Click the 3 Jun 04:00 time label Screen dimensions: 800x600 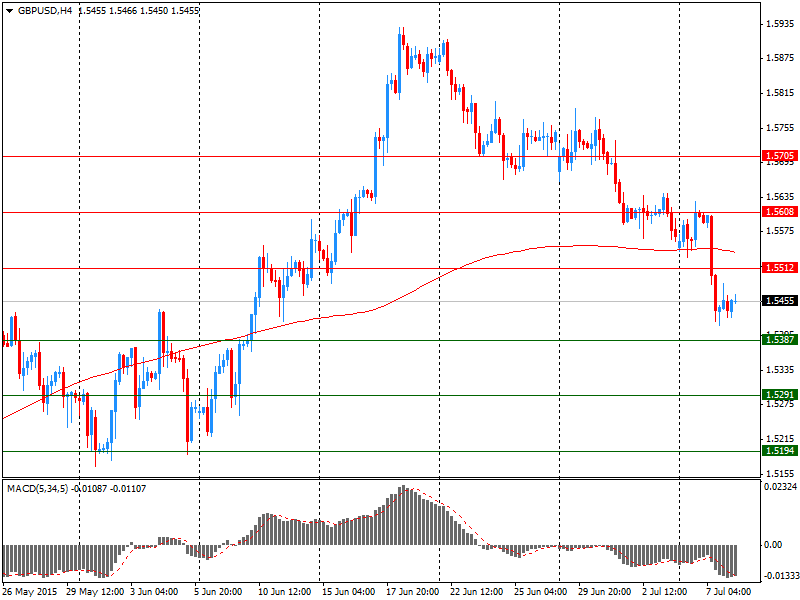click(x=154, y=592)
